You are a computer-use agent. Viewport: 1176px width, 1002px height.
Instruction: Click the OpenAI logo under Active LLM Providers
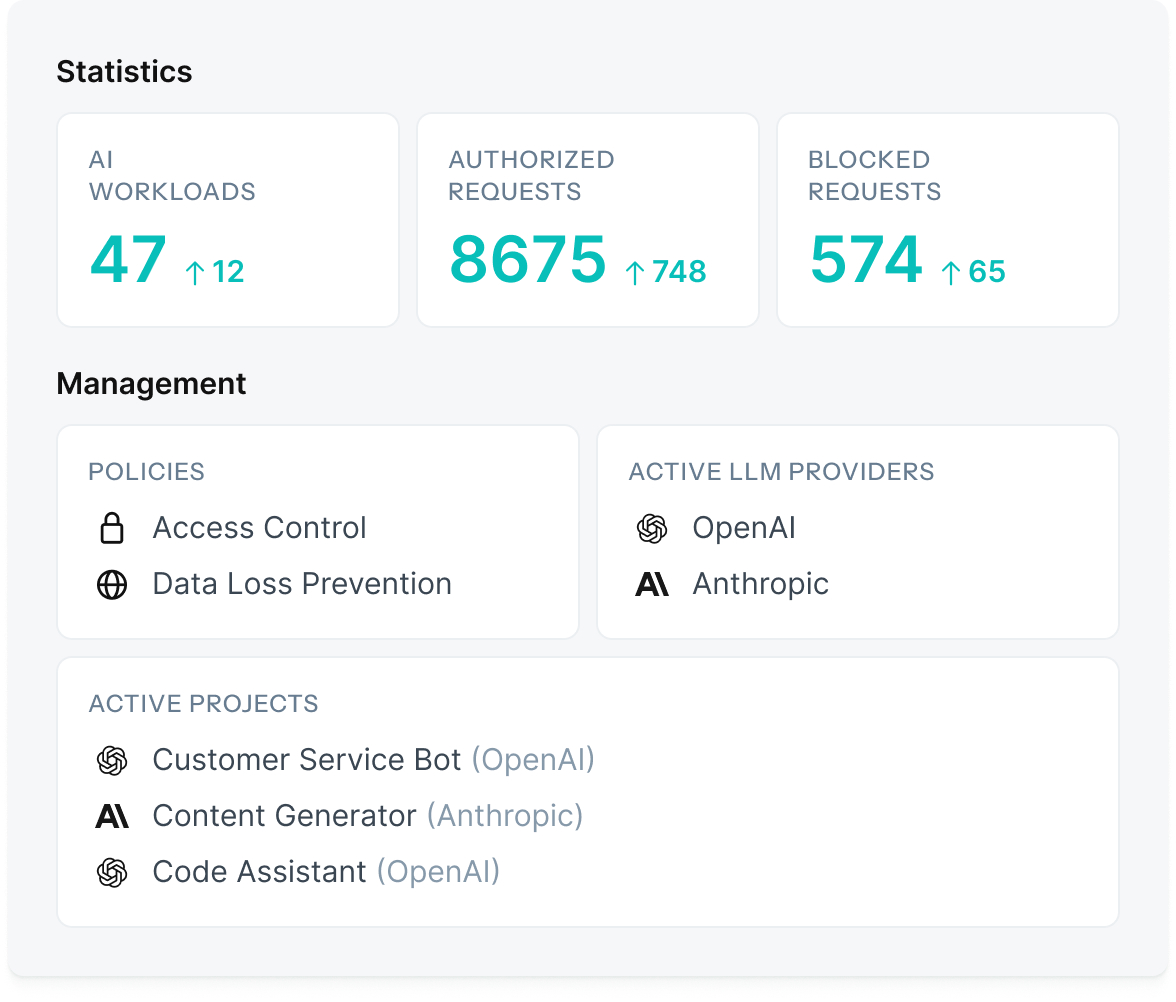[652, 528]
